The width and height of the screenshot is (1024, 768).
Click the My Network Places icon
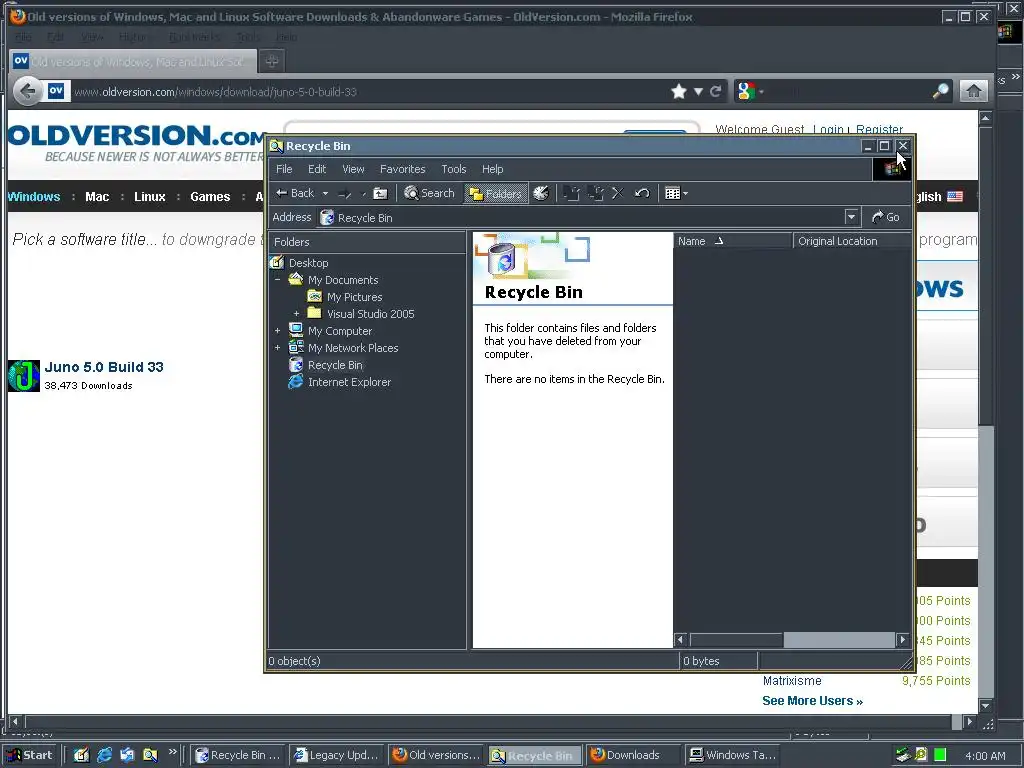(x=296, y=347)
